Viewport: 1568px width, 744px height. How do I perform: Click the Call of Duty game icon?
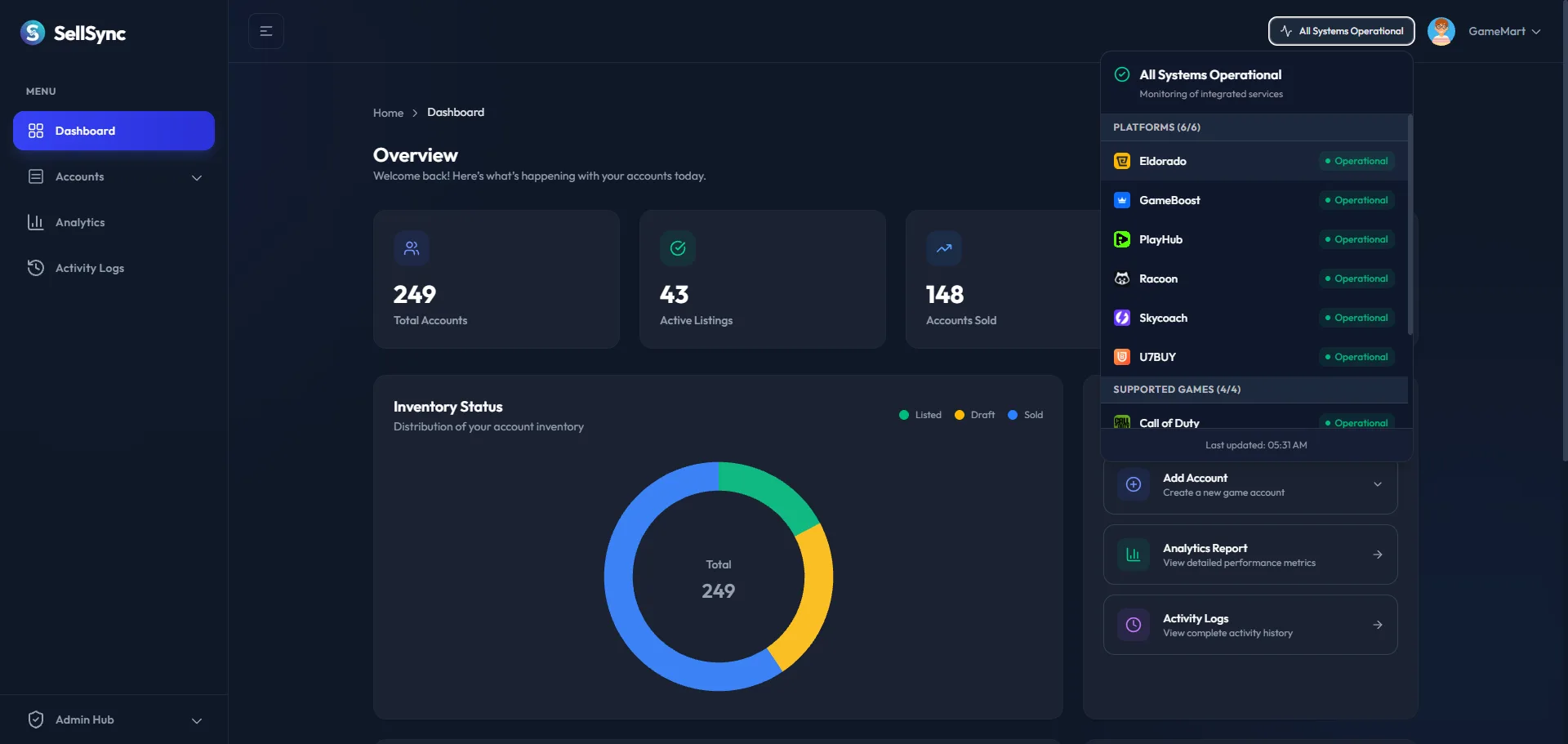pos(1122,422)
